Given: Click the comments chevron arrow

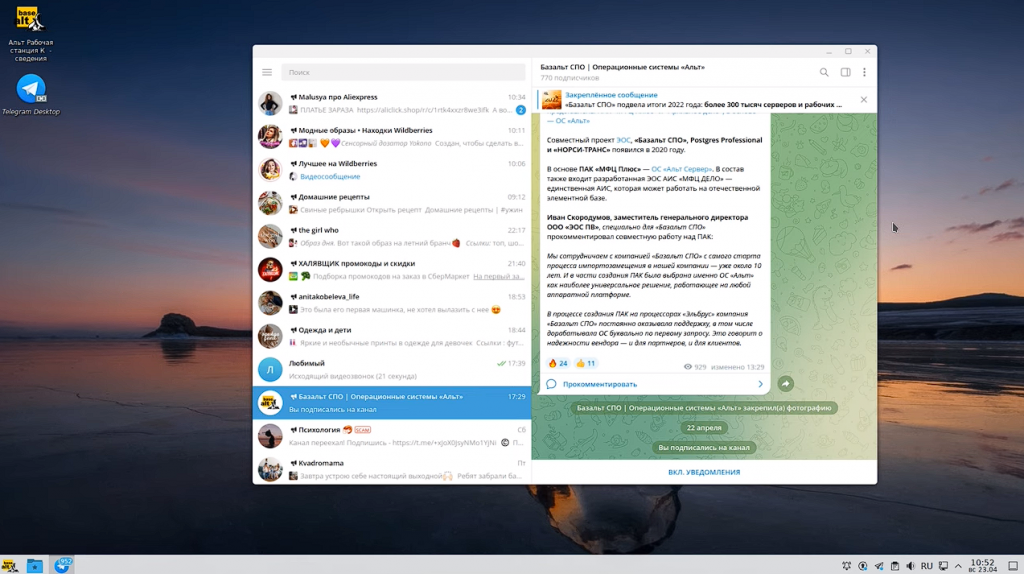Looking at the screenshot, I should coord(760,384).
